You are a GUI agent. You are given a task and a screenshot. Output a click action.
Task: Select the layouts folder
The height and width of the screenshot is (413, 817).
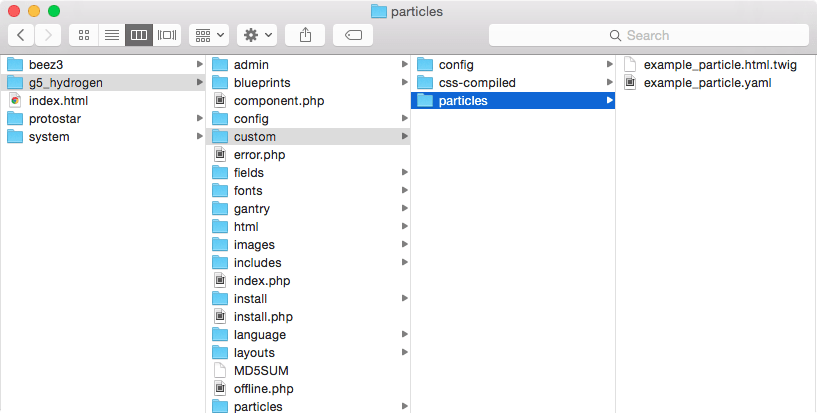point(308,353)
